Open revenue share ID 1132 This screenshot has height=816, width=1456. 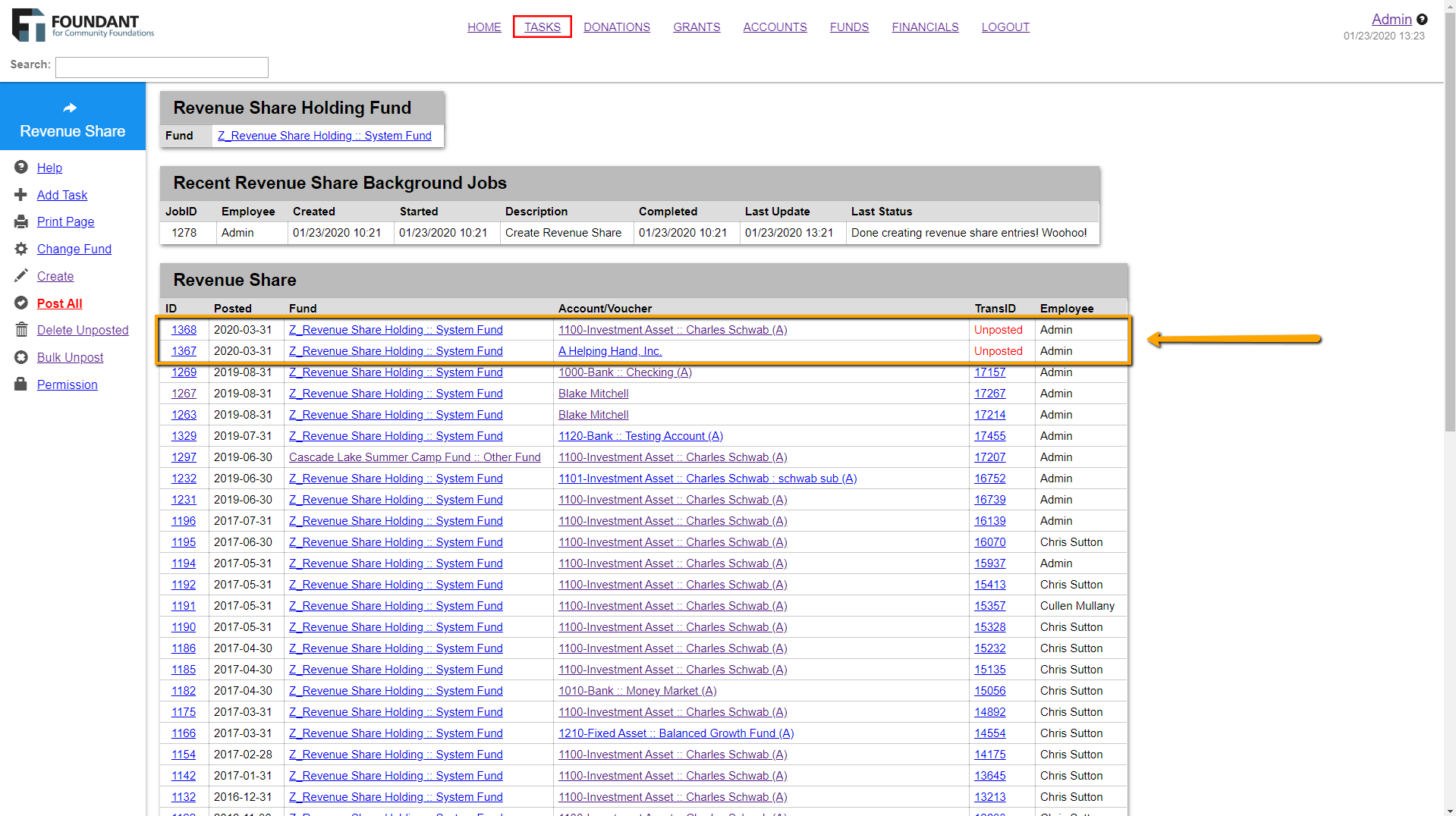[x=184, y=797]
